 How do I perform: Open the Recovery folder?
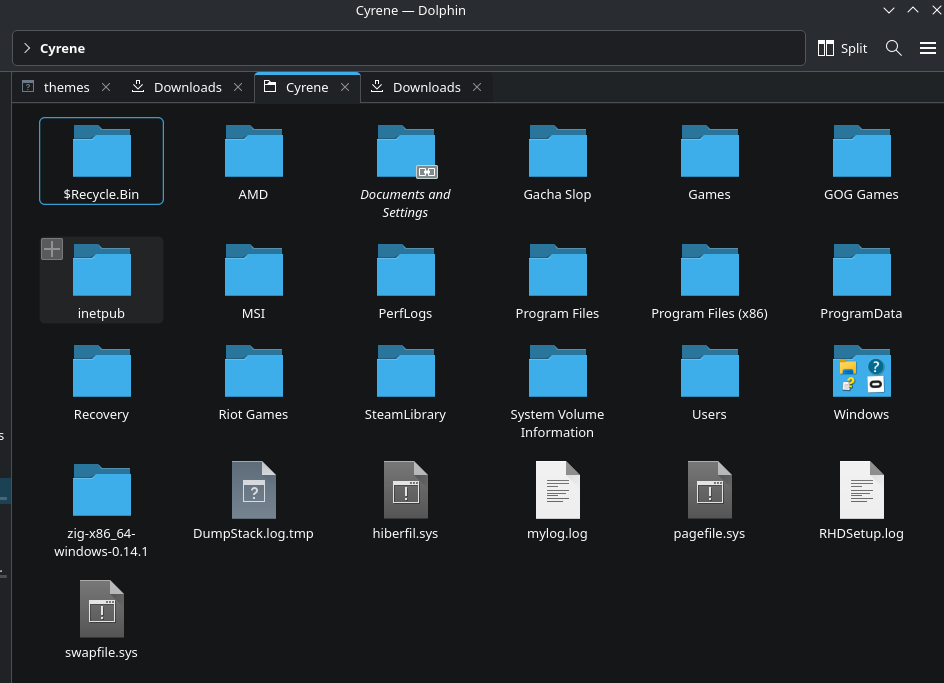coord(102,371)
